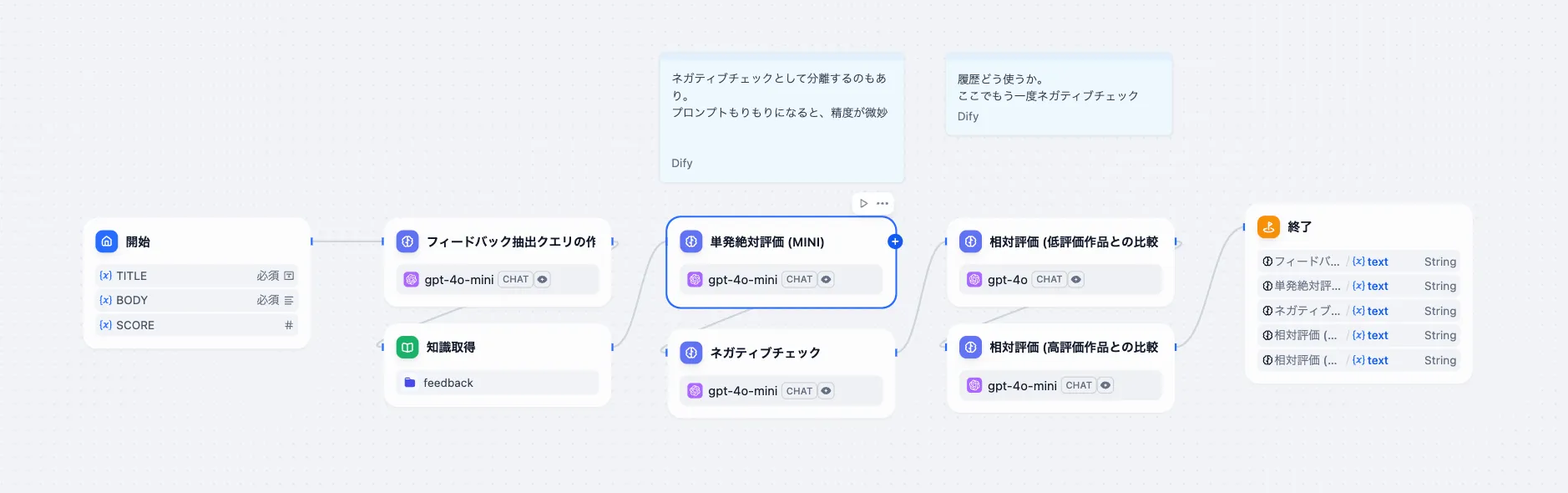Screen dimensions: 1568x493
Task: Select the 単発絶対評価 (MINI) node title
Action: (766, 241)
